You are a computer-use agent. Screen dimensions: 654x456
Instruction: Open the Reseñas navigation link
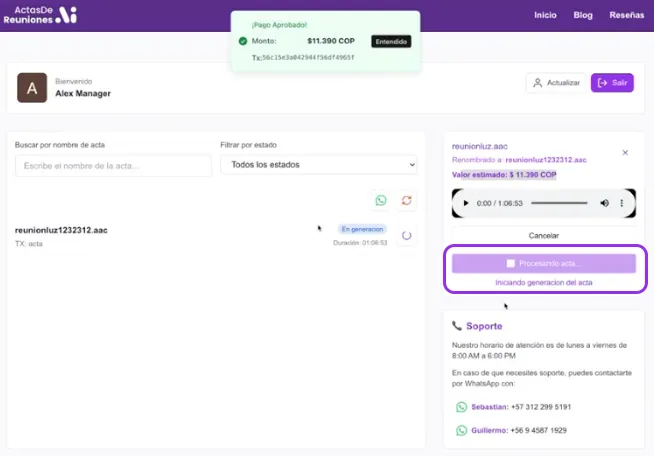pos(627,15)
